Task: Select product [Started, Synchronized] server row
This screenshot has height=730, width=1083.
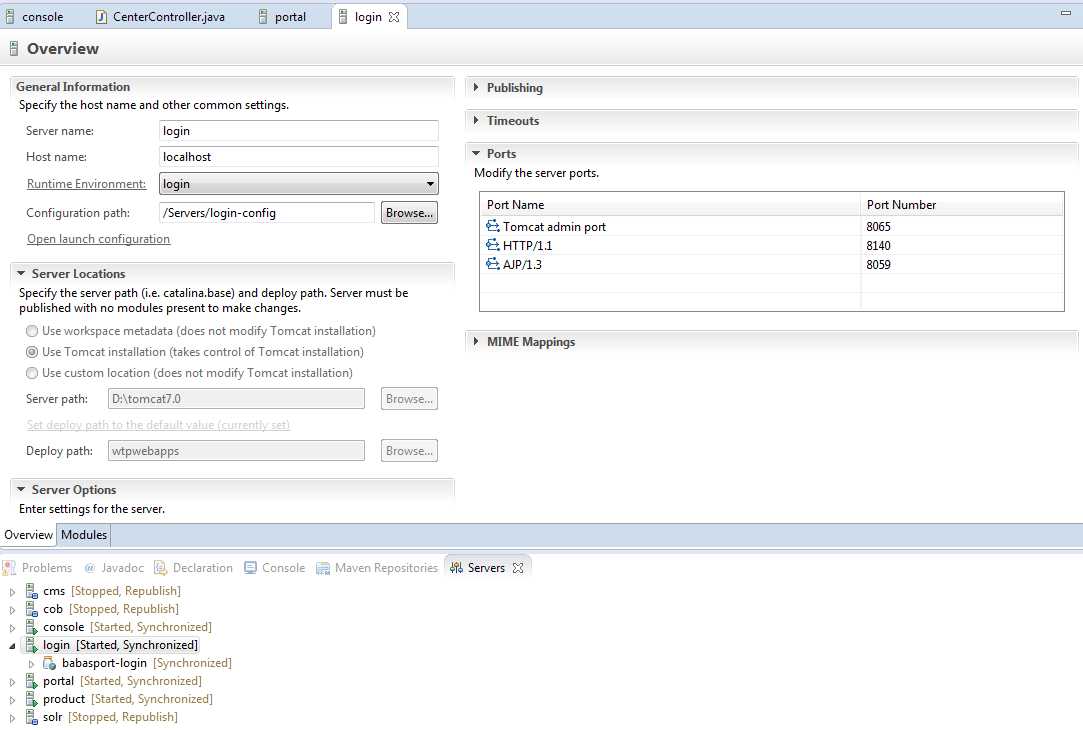Action: pos(128,699)
